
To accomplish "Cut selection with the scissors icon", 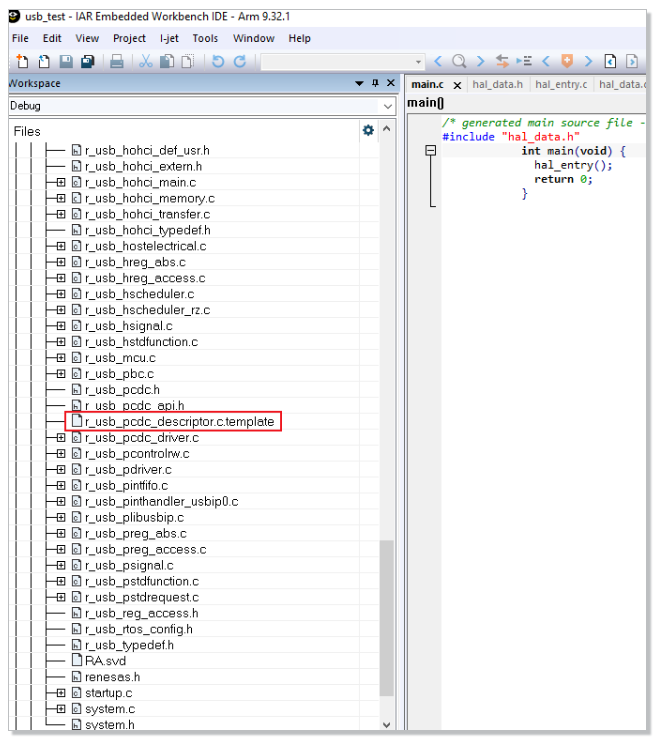I will 145,62.
